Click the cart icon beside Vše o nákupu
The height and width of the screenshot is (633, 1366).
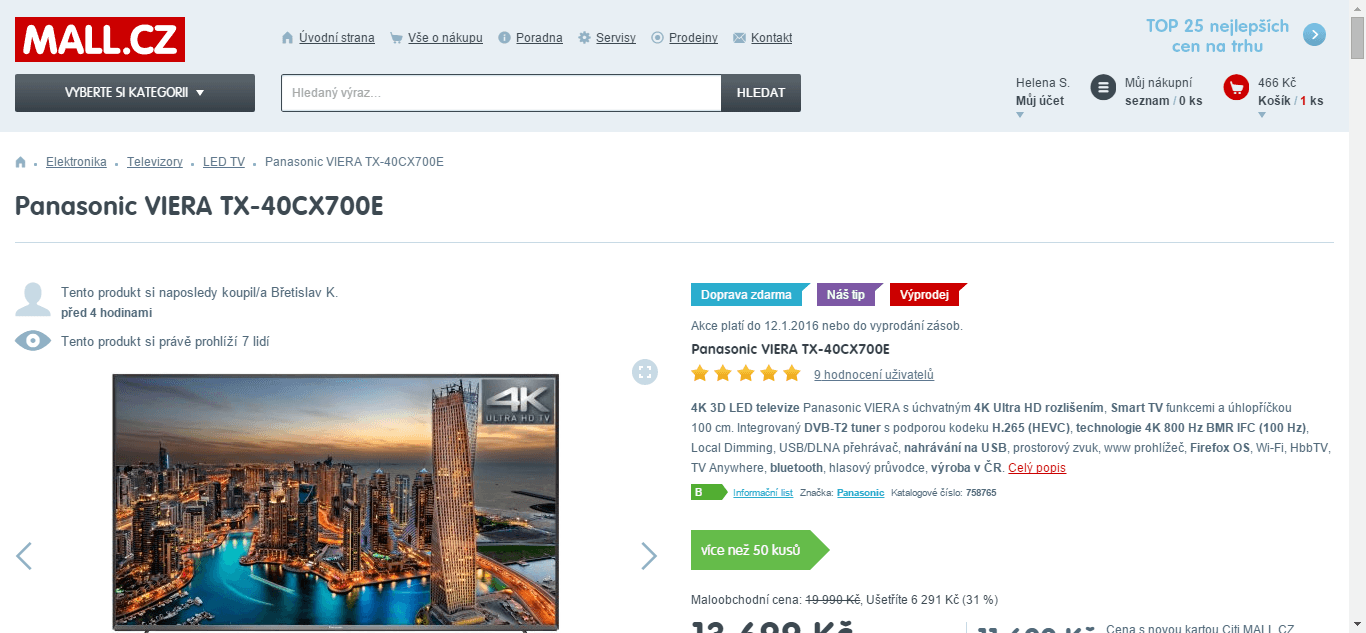click(x=397, y=38)
